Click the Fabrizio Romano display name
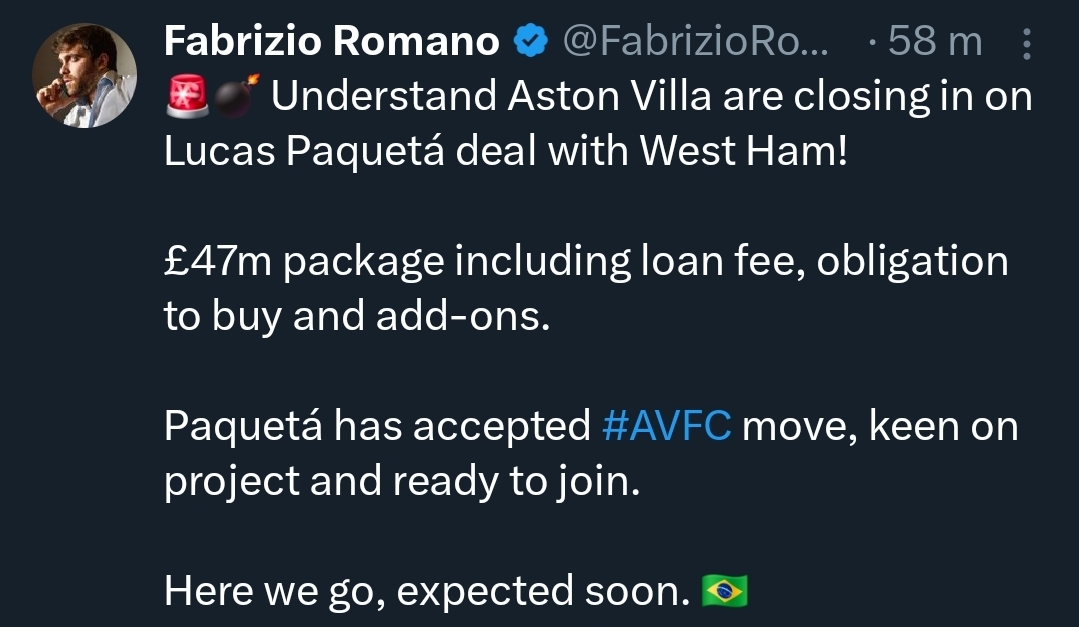Image resolution: width=1079 pixels, height=627 pixels. (x=331, y=41)
